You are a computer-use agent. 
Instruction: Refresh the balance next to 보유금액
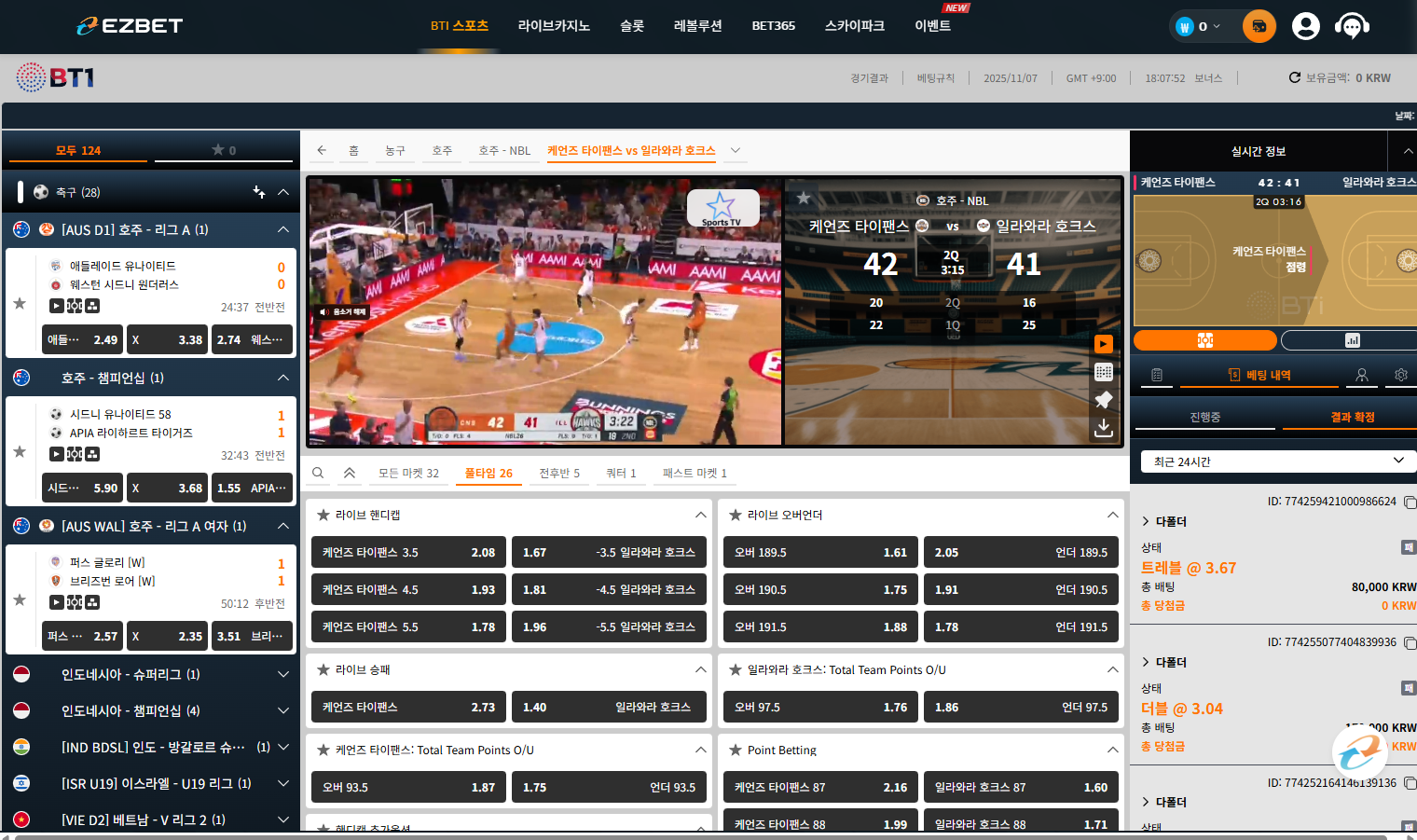pos(1294,78)
